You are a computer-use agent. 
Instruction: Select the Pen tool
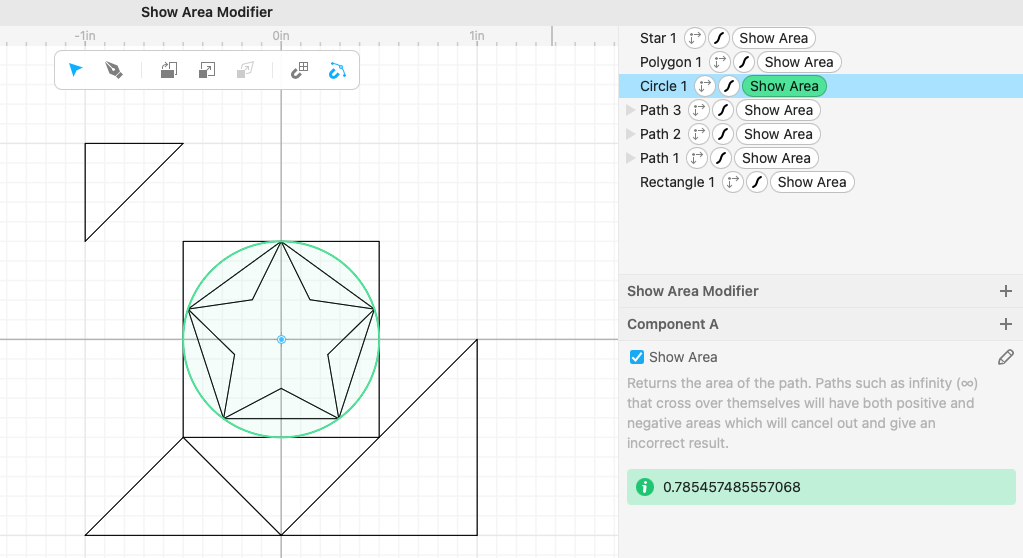point(114,70)
